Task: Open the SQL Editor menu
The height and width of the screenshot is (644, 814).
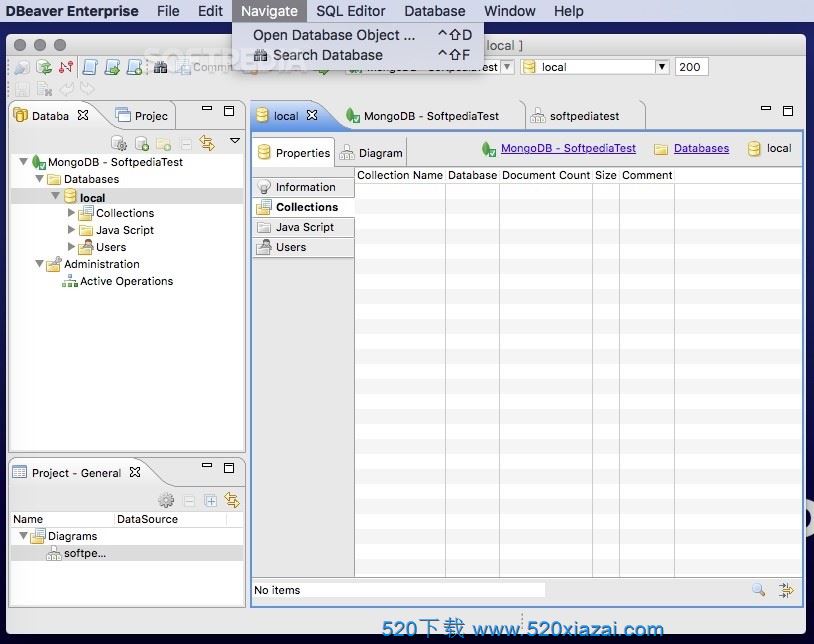Action: point(350,11)
